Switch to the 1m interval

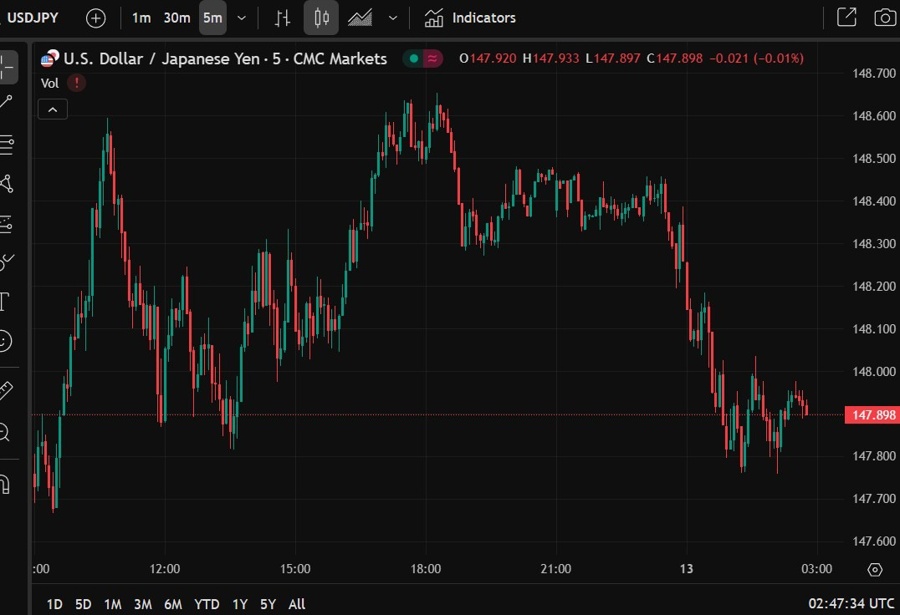[141, 18]
